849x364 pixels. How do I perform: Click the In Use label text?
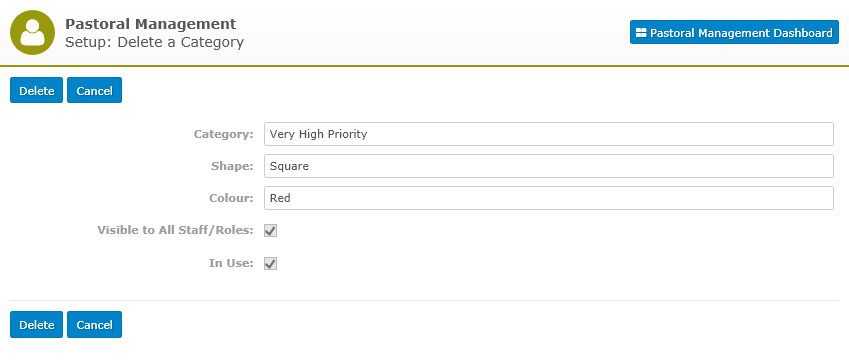coord(231,264)
